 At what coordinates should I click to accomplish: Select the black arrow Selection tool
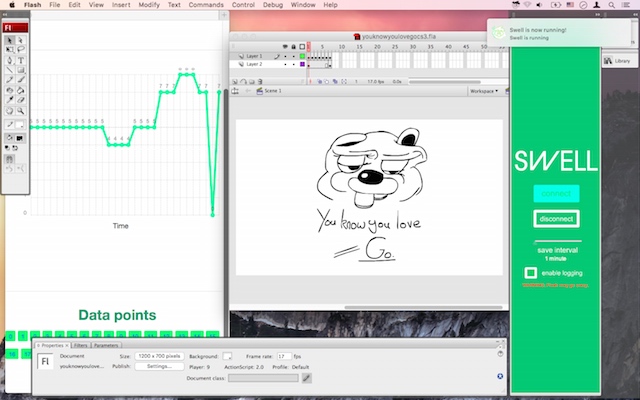coord(10,40)
